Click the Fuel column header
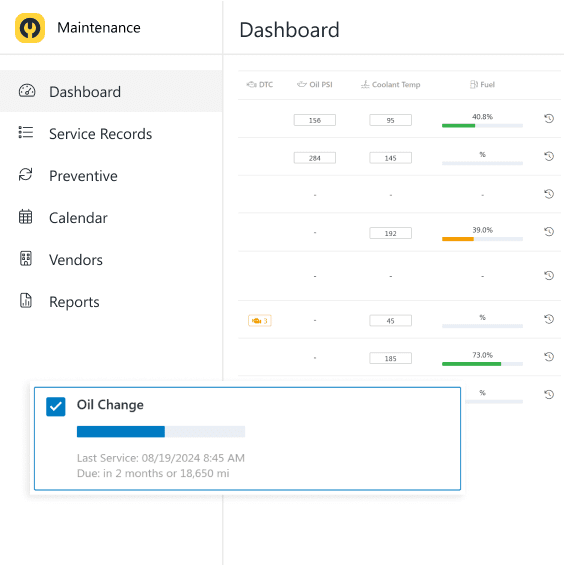Screen dimensions: 564x565 click(x=482, y=84)
